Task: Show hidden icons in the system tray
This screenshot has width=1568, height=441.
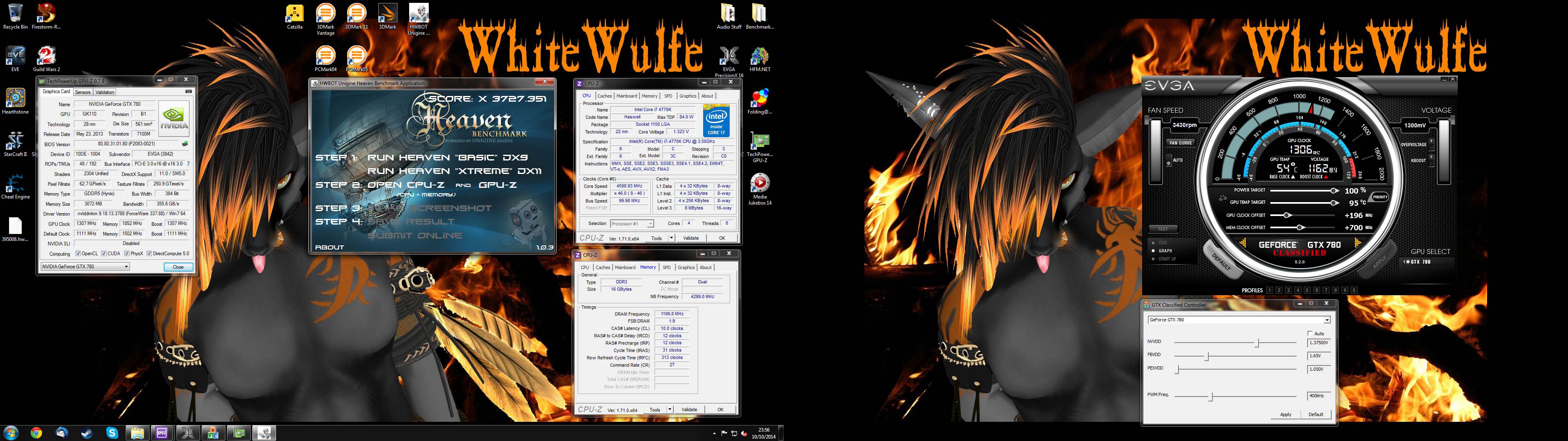Action: (x=714, y=433)
